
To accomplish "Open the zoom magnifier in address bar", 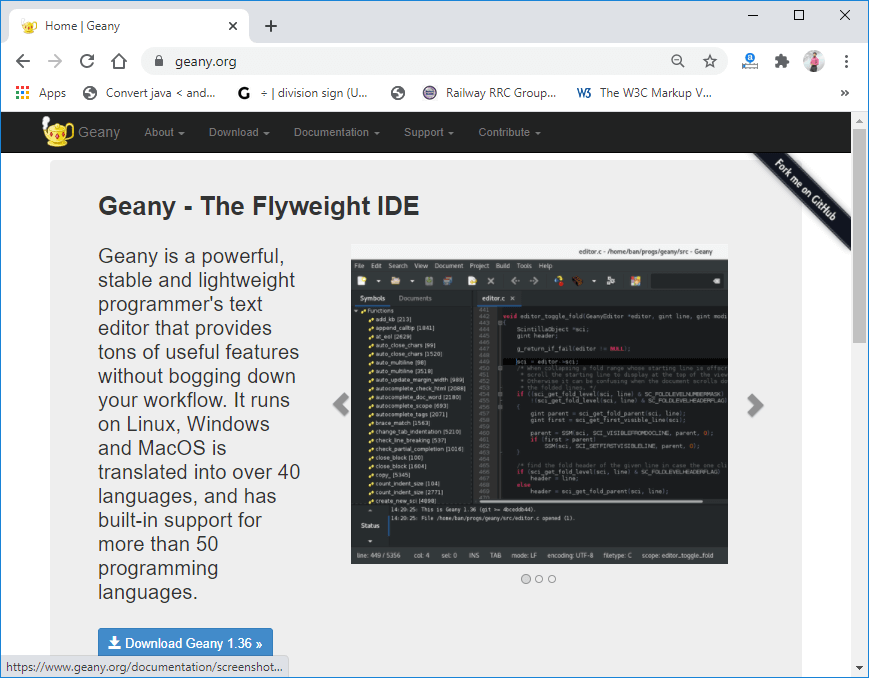I will [678, 61].
